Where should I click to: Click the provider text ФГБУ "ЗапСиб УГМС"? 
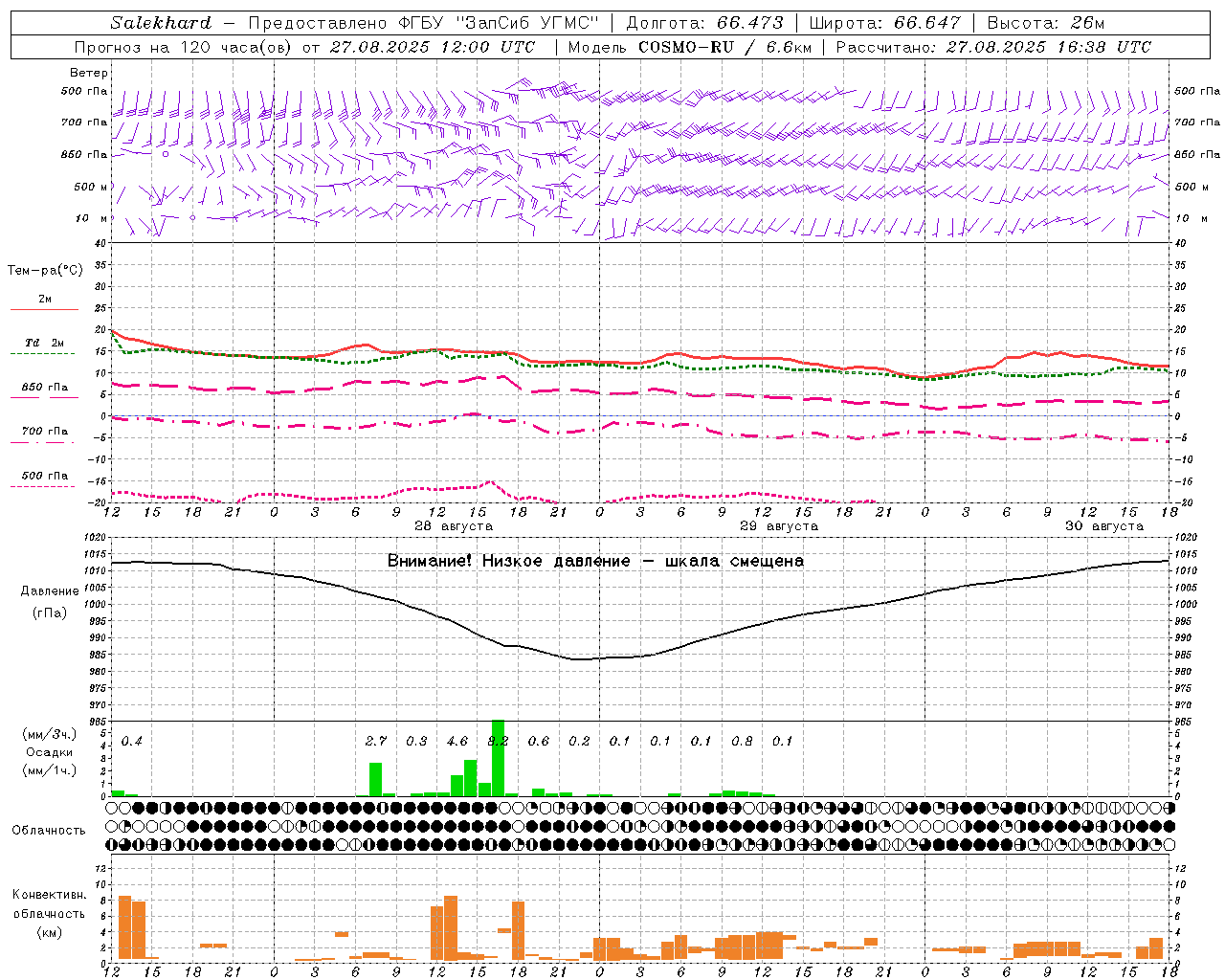[x=498, y=23]
